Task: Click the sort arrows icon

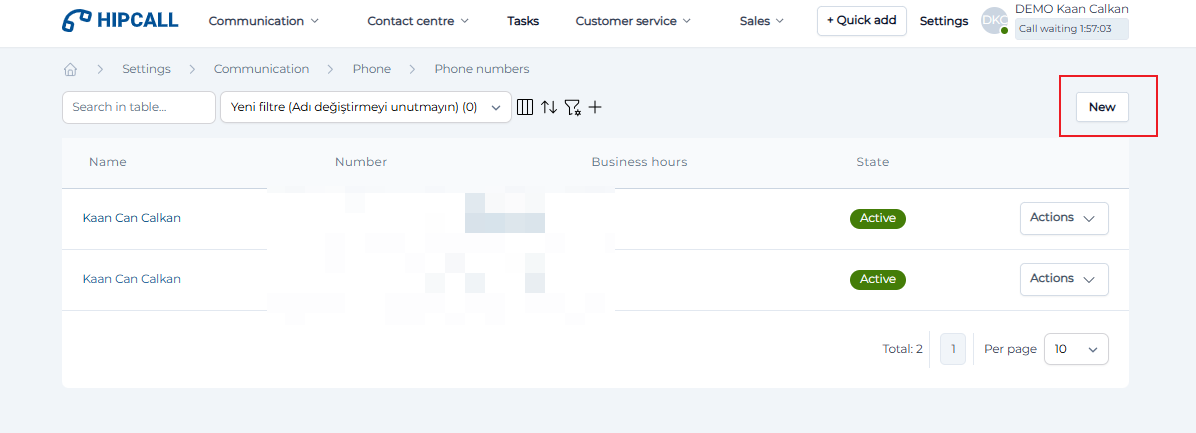Action: (549, 107)
